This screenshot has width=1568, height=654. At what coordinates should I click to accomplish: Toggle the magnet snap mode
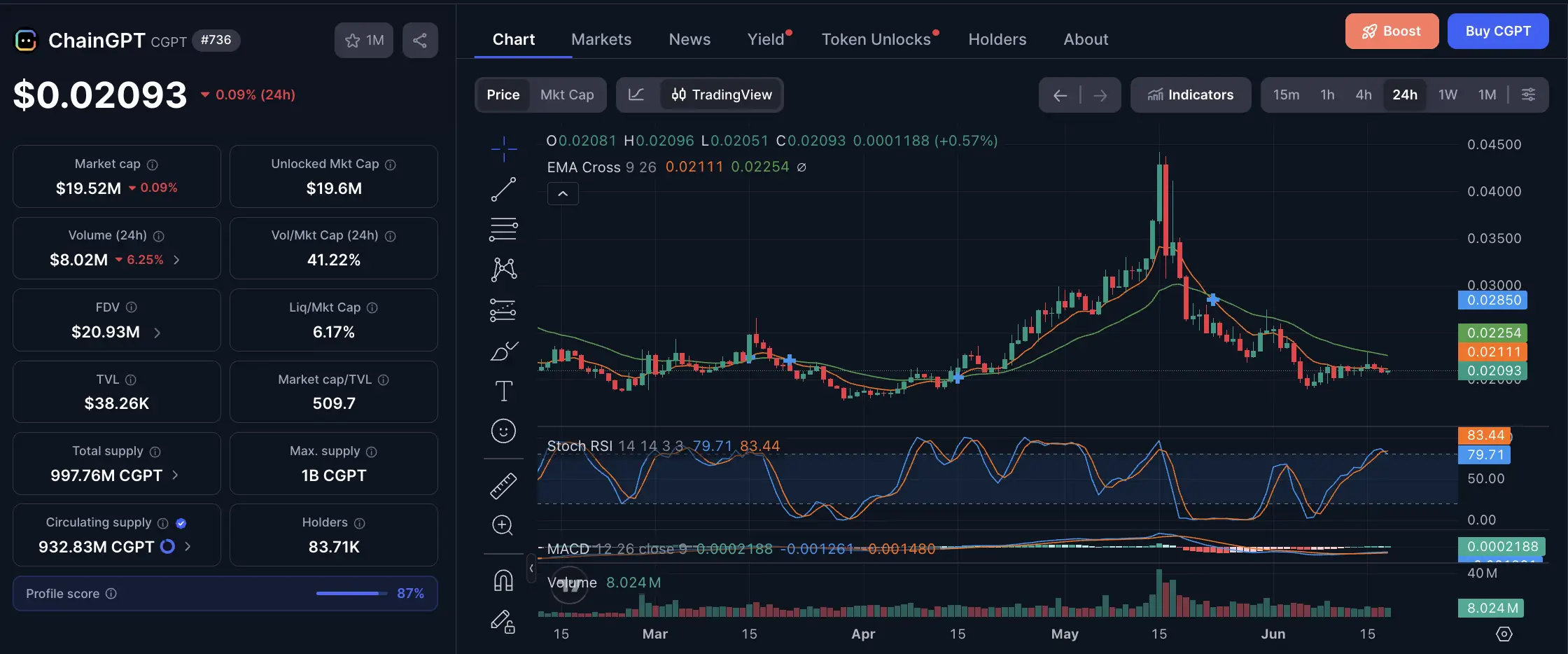pyautogui.click(x=503, y=580)
